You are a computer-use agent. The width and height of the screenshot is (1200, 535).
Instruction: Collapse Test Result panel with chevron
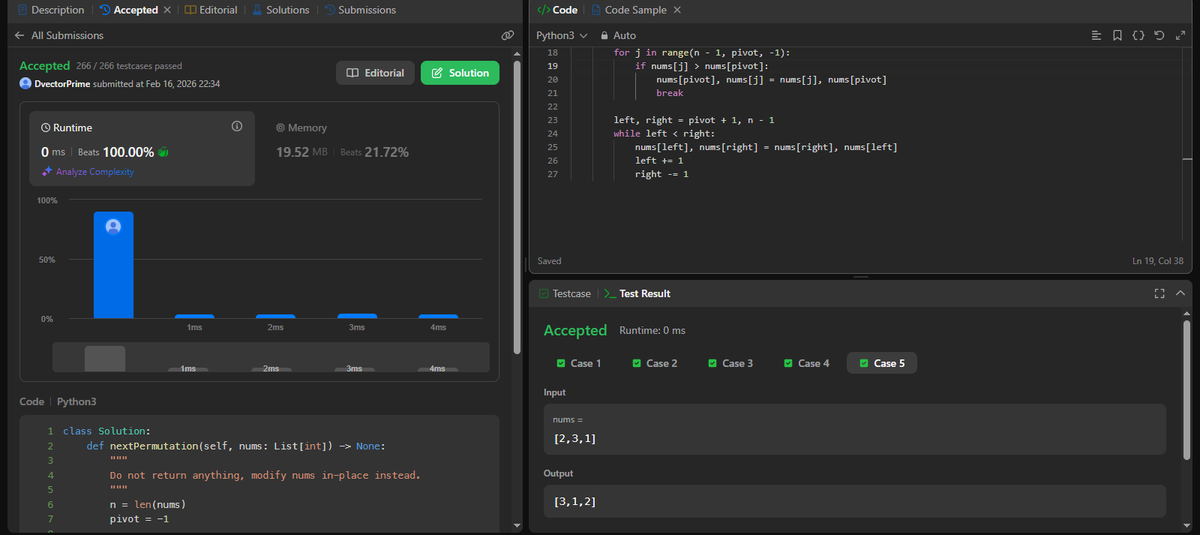click(1180, 294)
